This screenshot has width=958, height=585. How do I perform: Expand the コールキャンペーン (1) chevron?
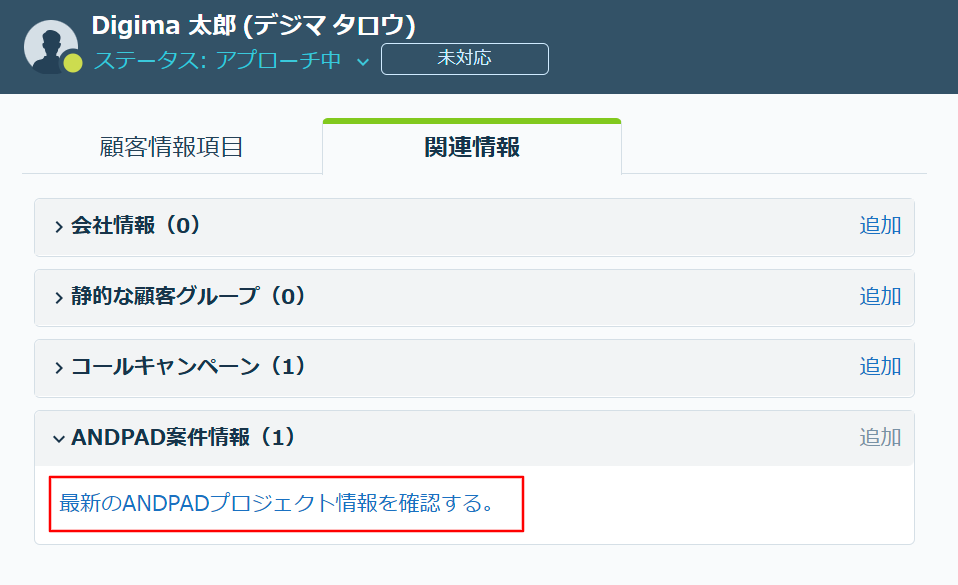pos(59,367)
